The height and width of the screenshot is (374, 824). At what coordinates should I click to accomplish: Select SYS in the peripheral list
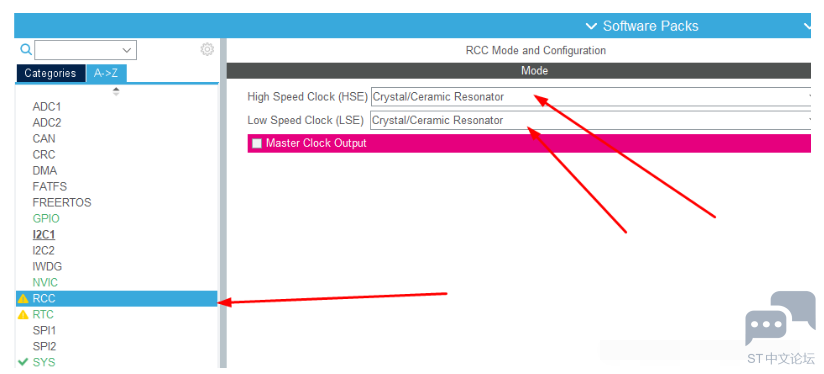(44, 362)
